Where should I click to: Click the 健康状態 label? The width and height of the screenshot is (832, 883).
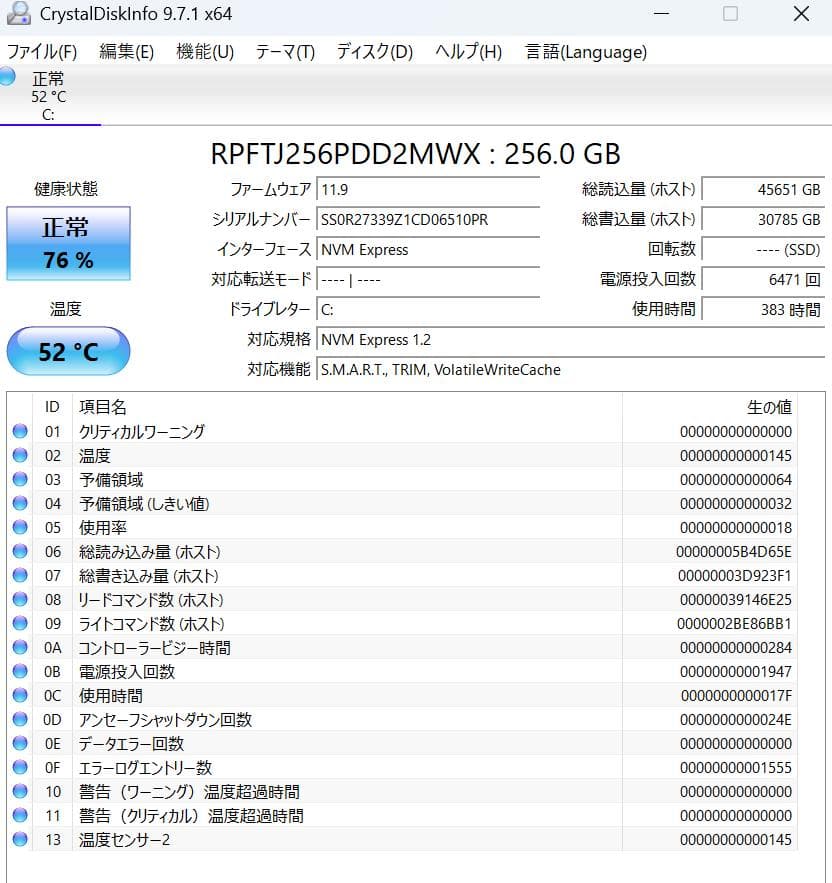[x=66, y=189]
